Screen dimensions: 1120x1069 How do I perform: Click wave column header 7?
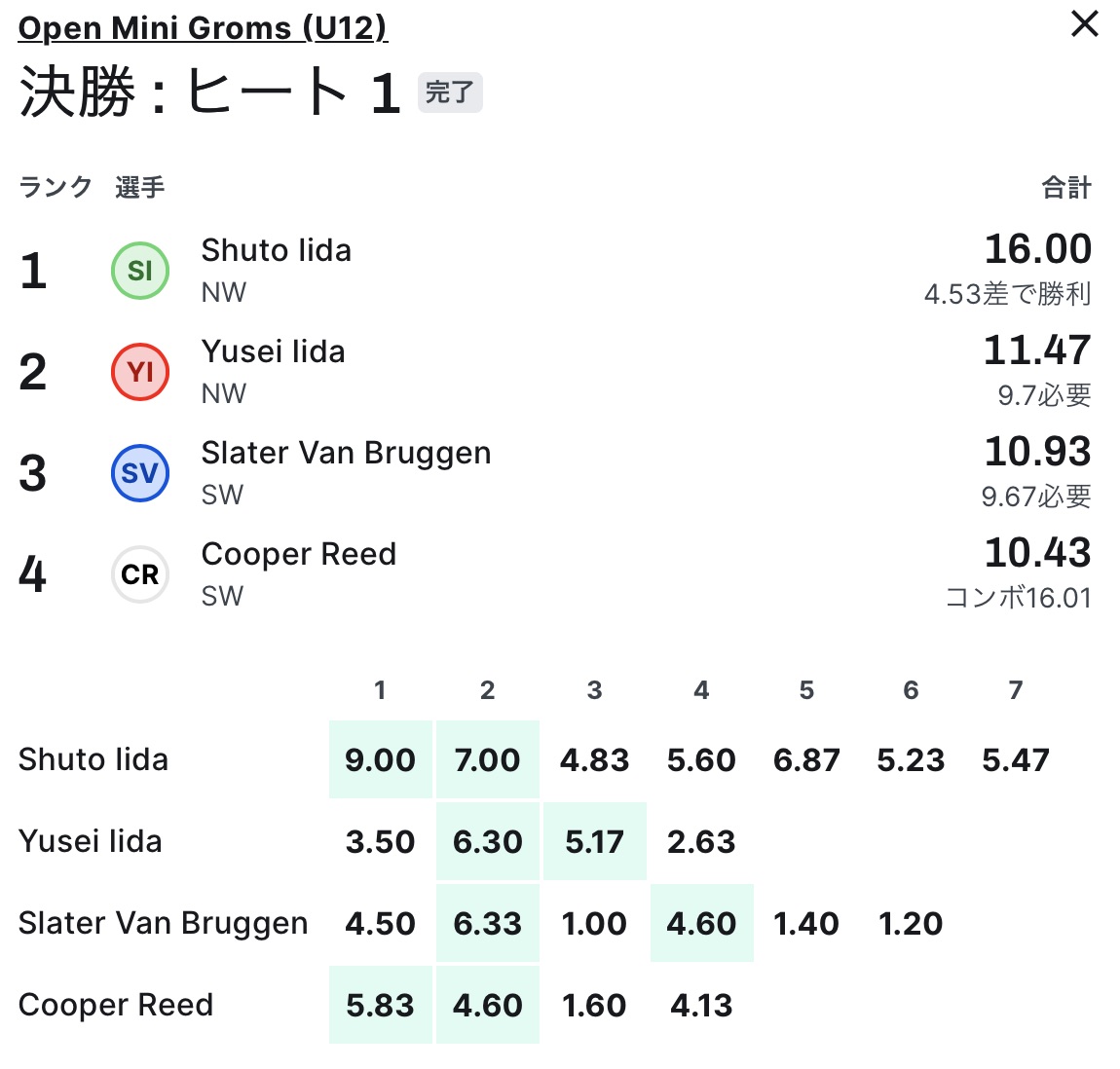click(x=1016, y=690)
